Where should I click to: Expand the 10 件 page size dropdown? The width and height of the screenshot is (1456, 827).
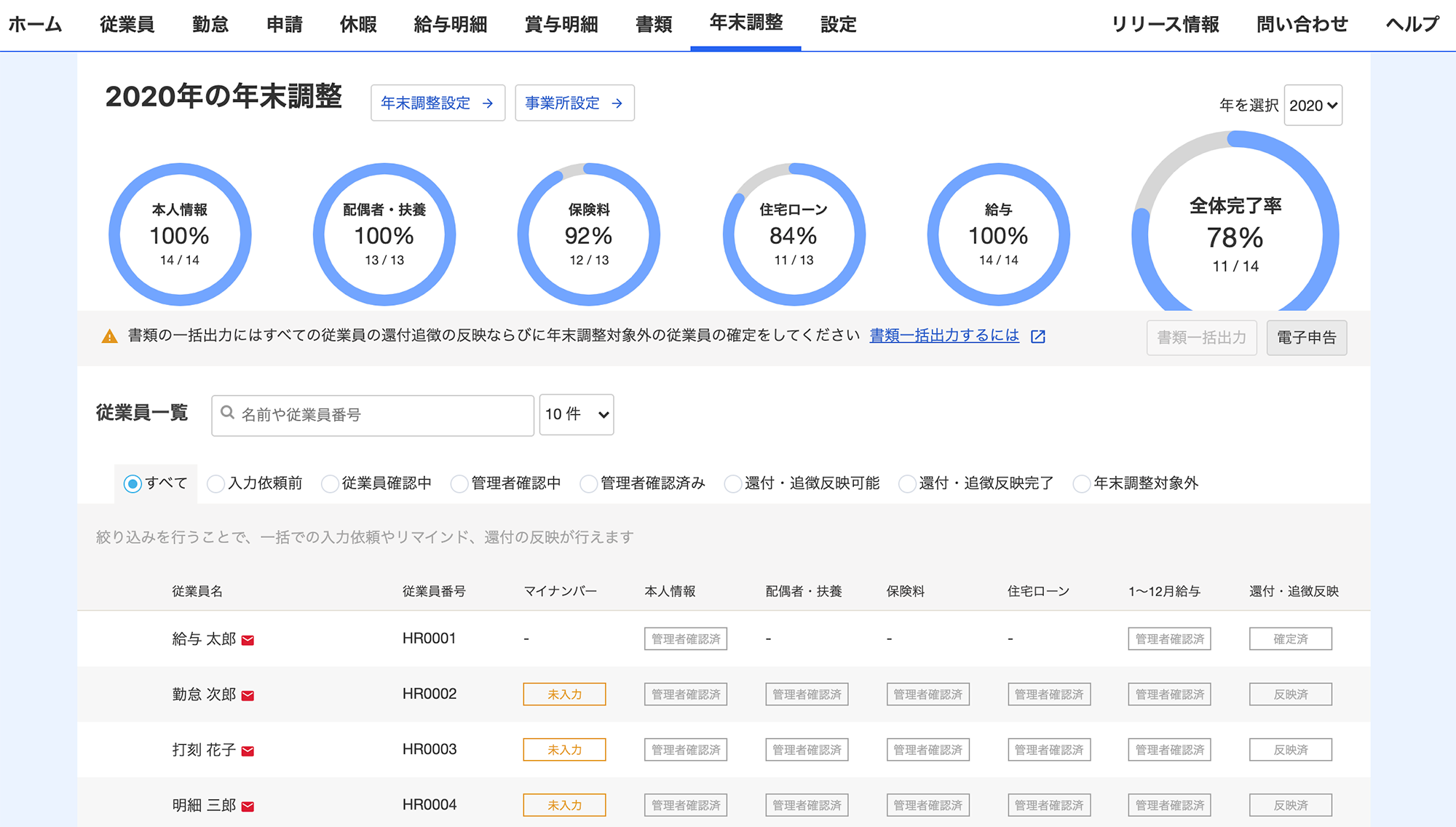[x=576, y=414]
